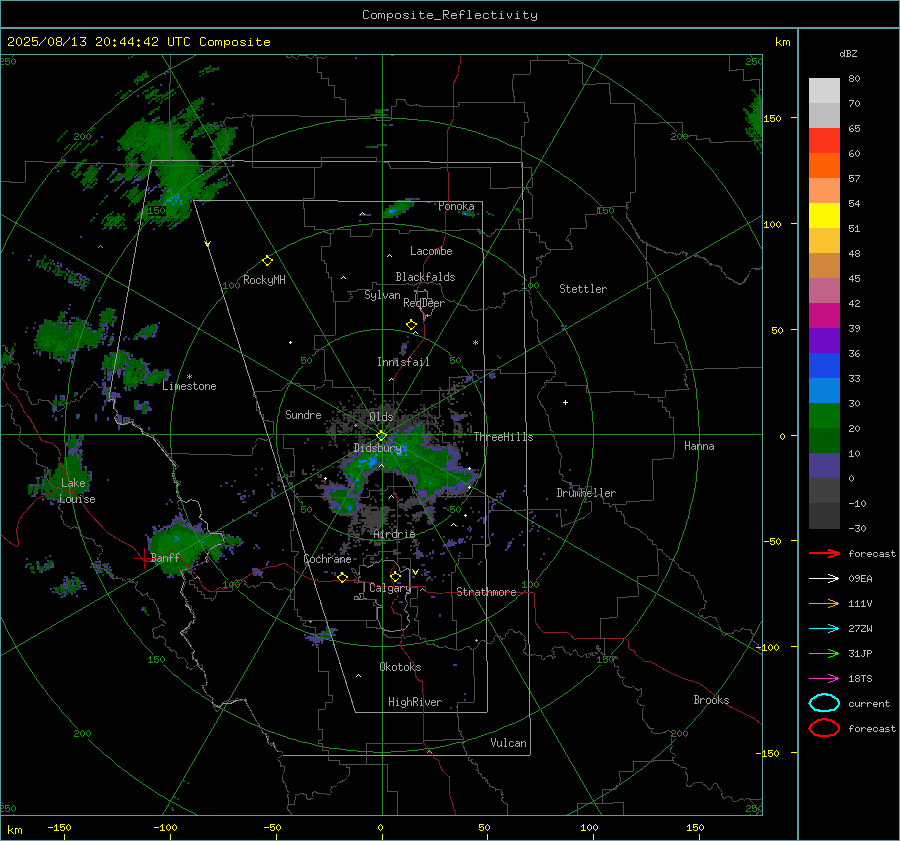This screenshot has width=900, height=841.
Task: Click the Olds city label
Action: [x=381, y=417]
